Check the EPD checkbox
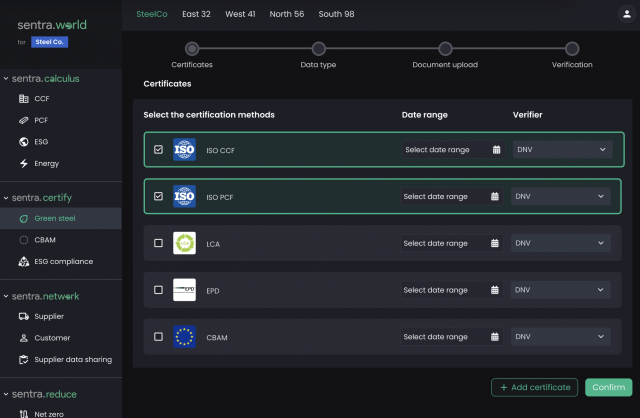 (158, 290)
